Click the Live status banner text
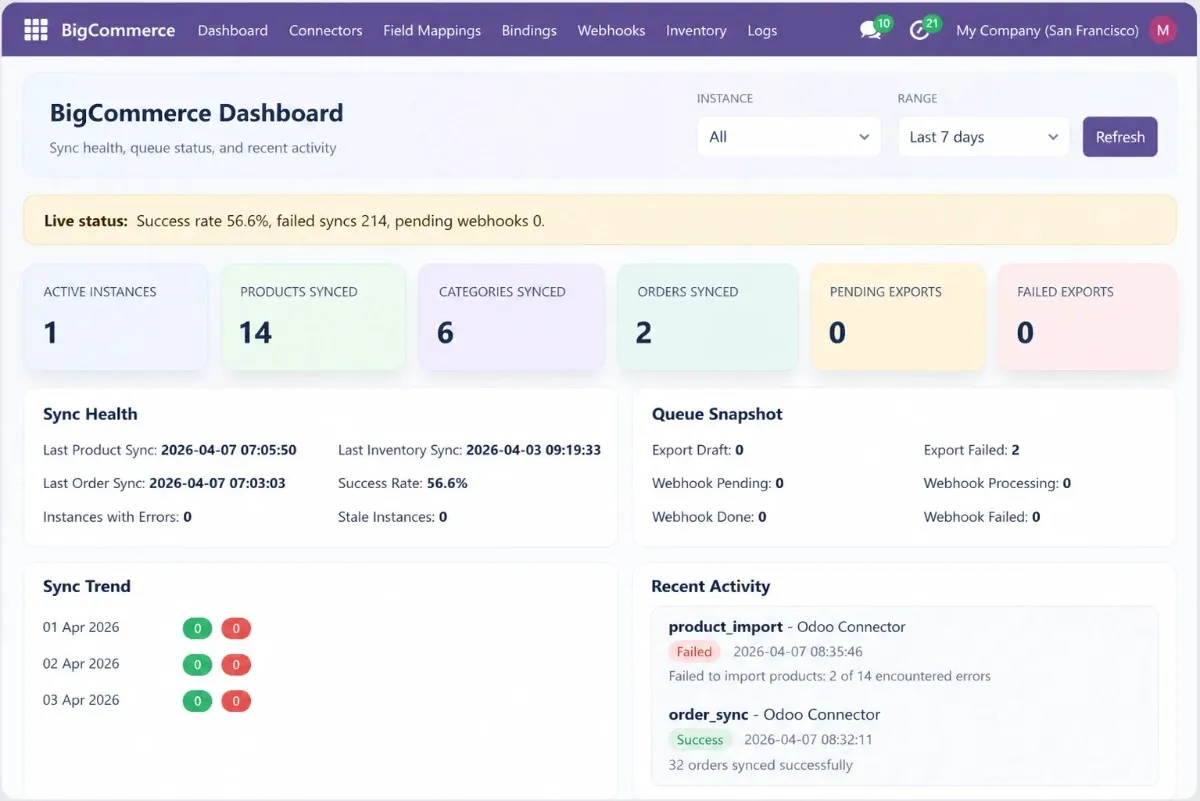Image resolution: width=1200 pixels, height=801 pixels. 294,221
